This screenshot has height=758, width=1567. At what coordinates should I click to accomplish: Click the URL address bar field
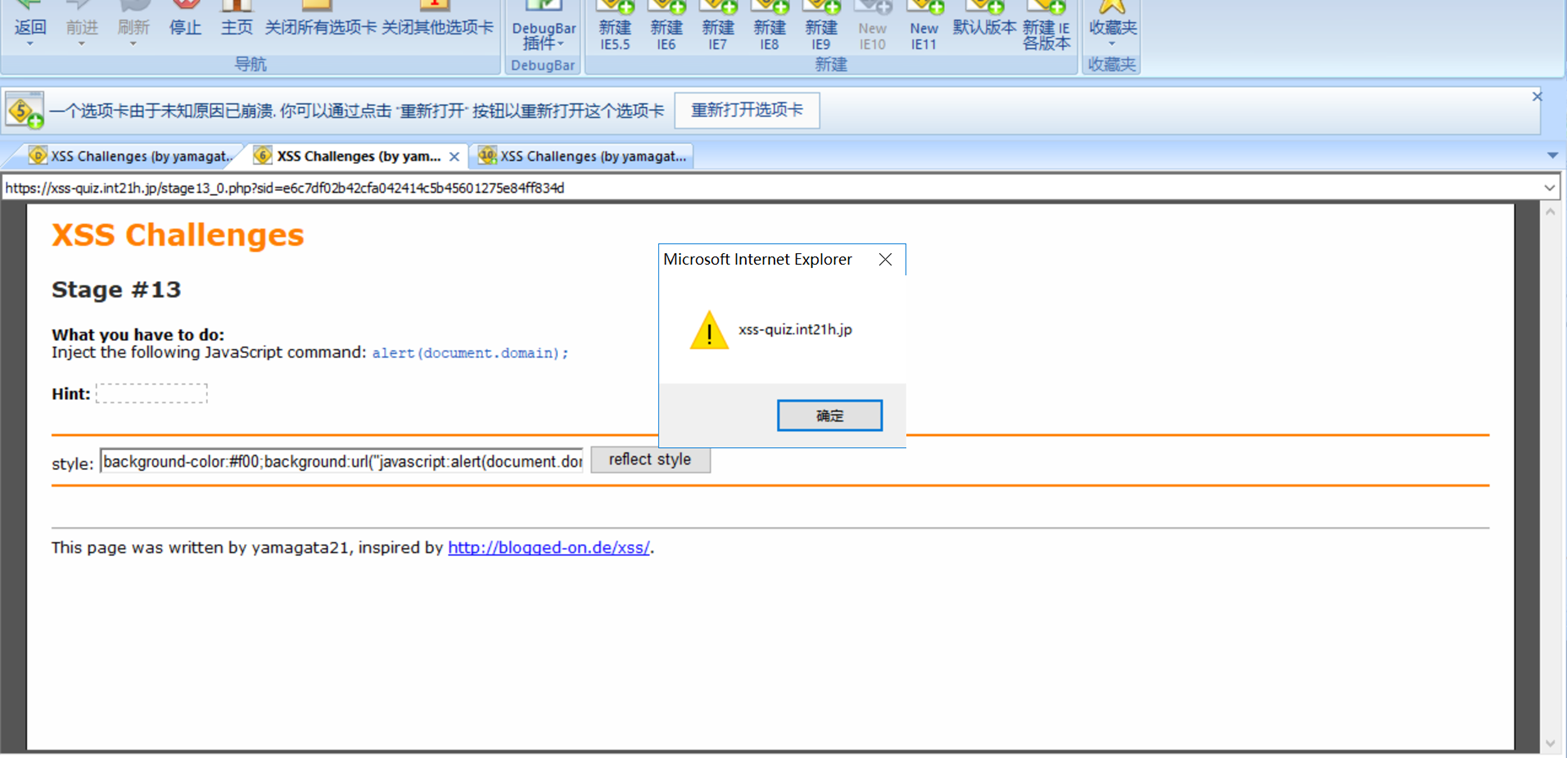tap(770, 187)
